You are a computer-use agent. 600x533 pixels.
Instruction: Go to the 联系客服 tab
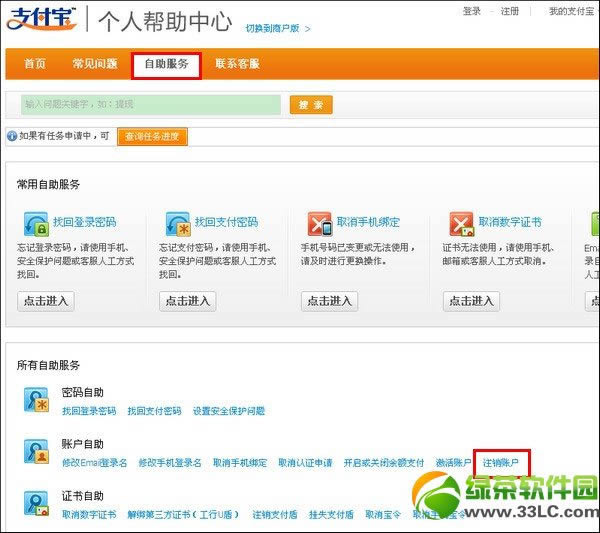(x=238, y=64)
